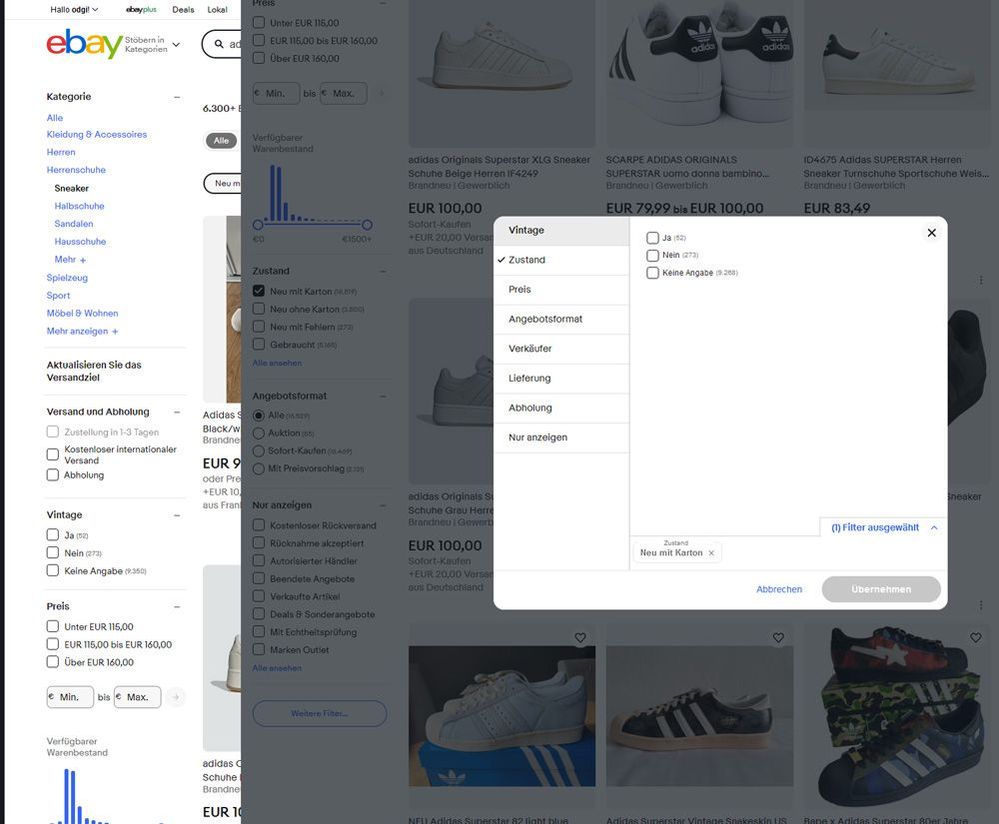Click the magnifier icon in the search box
This screenshot has width=999, height=824.
[217, 44]
